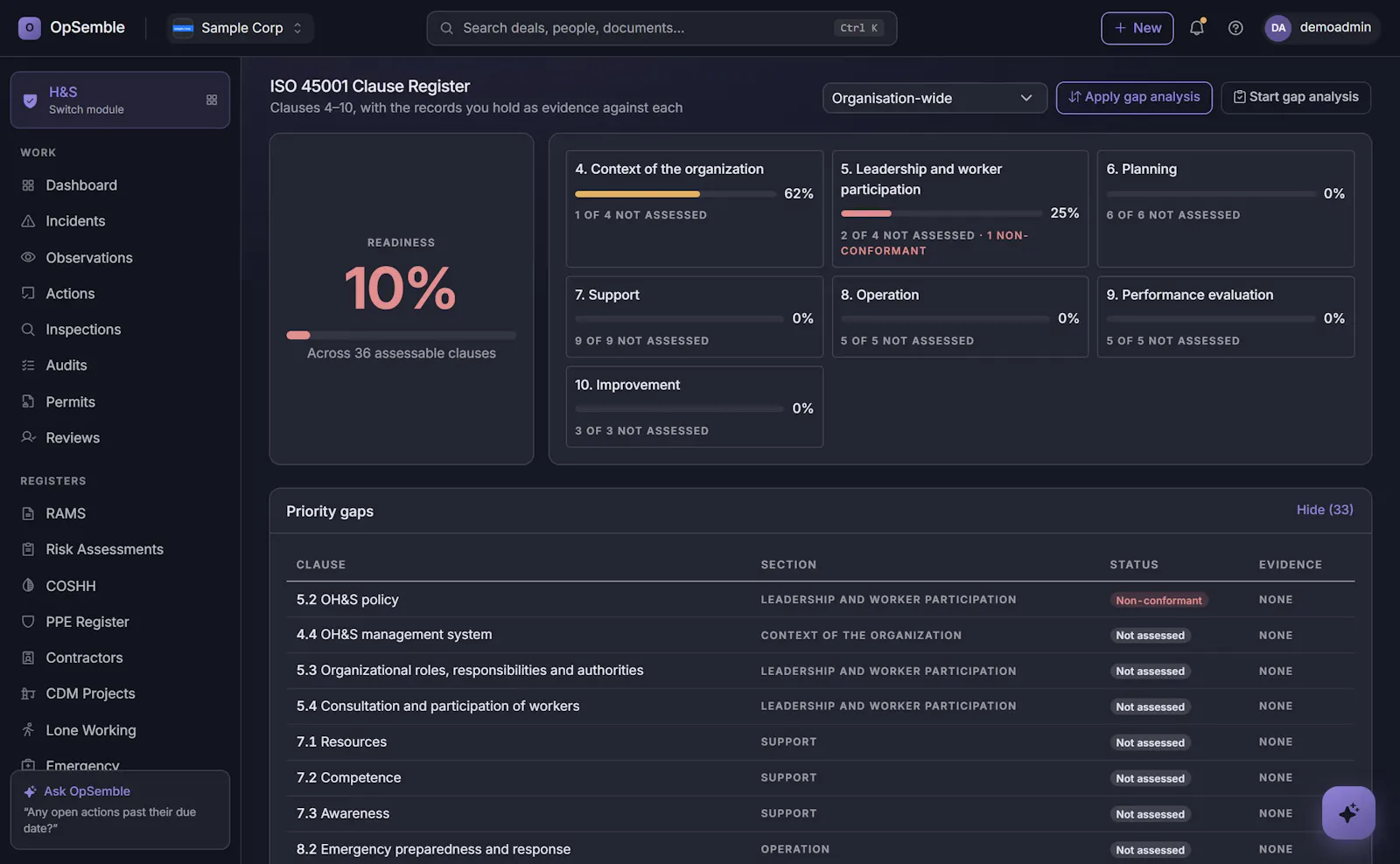This screenshot has height=864, width=1400.
Task: Click the Ask OpSemble sparkle icon
Action: coord(31,791)
